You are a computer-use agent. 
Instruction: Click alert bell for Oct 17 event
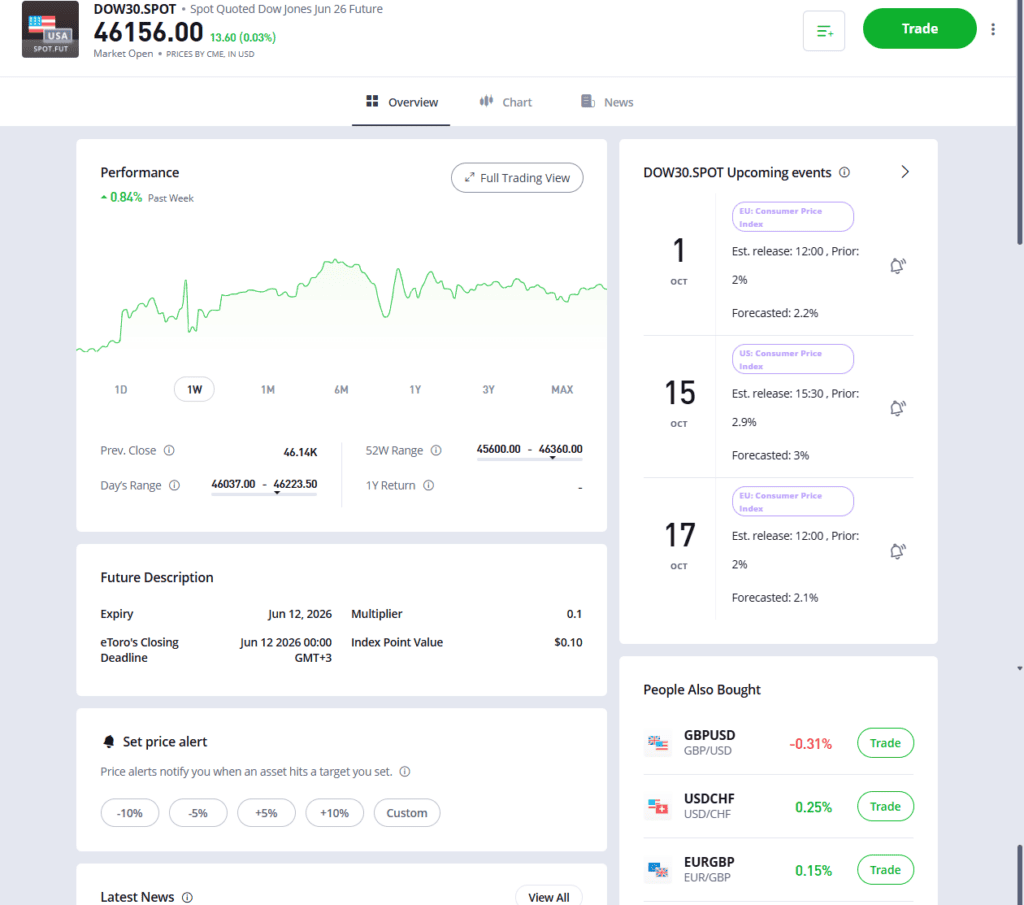point(897,551)
